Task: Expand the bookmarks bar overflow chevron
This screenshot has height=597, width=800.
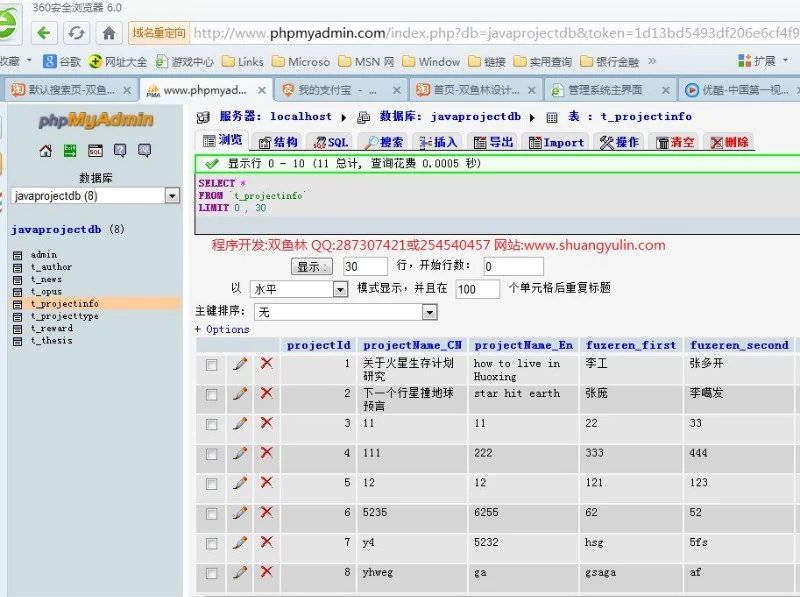Action: pos(652,61)
